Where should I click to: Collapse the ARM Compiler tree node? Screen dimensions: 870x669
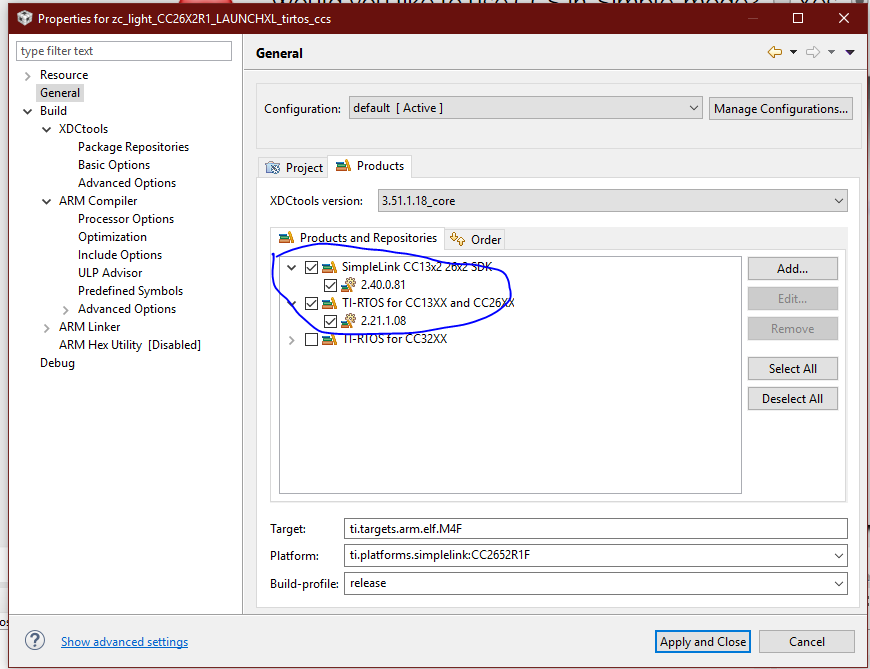[47, 201]
